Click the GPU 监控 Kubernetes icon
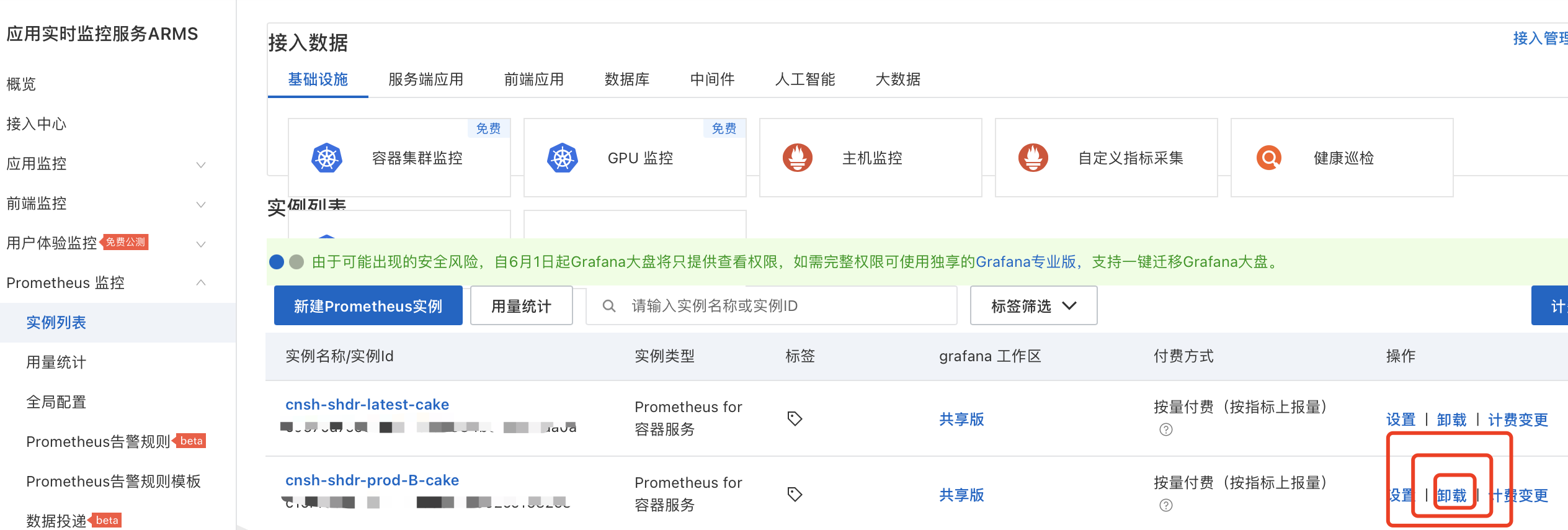1568x530 pixels. pos(563,158)
